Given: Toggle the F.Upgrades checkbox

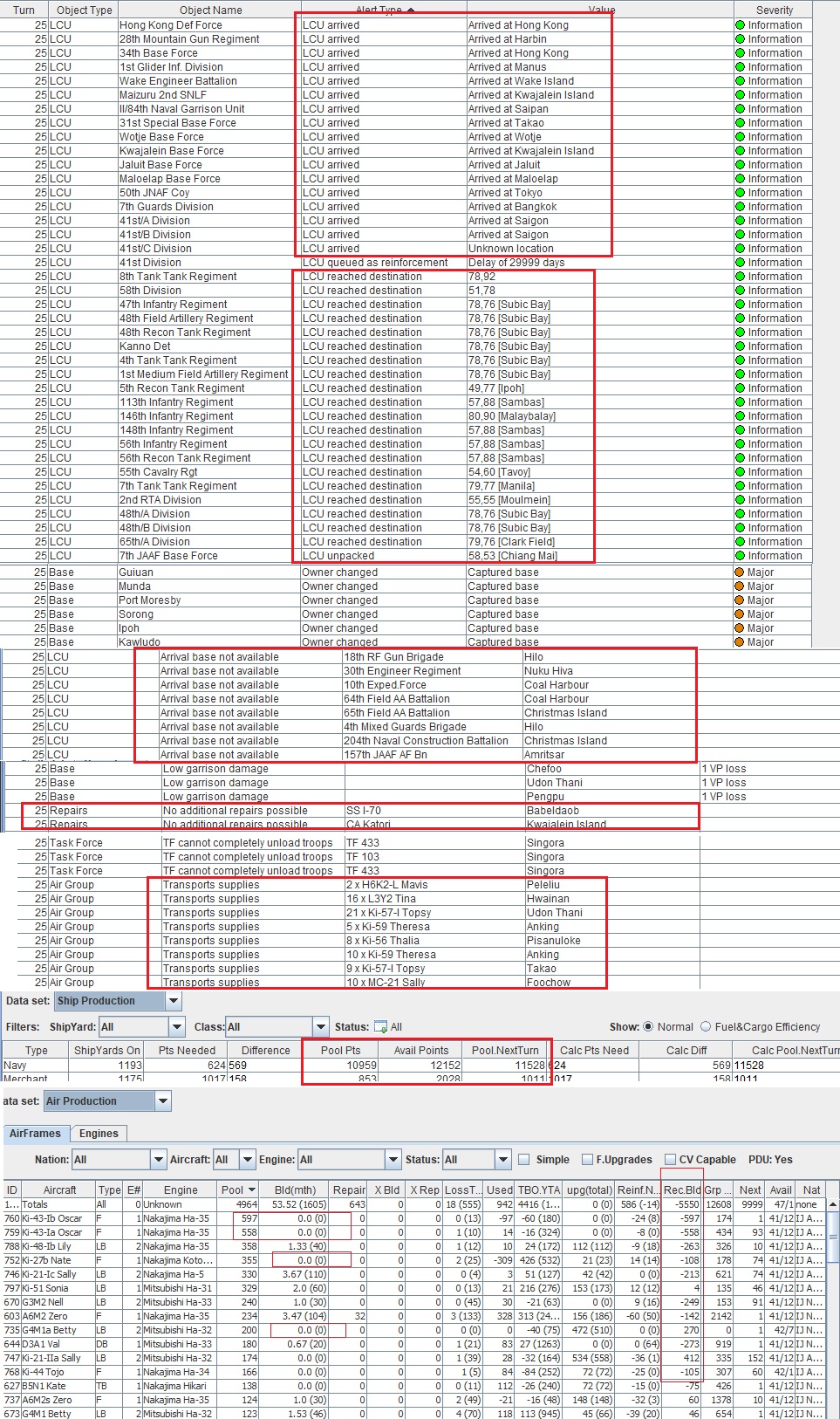Looking at the screenshot, I should point(587,1160).
